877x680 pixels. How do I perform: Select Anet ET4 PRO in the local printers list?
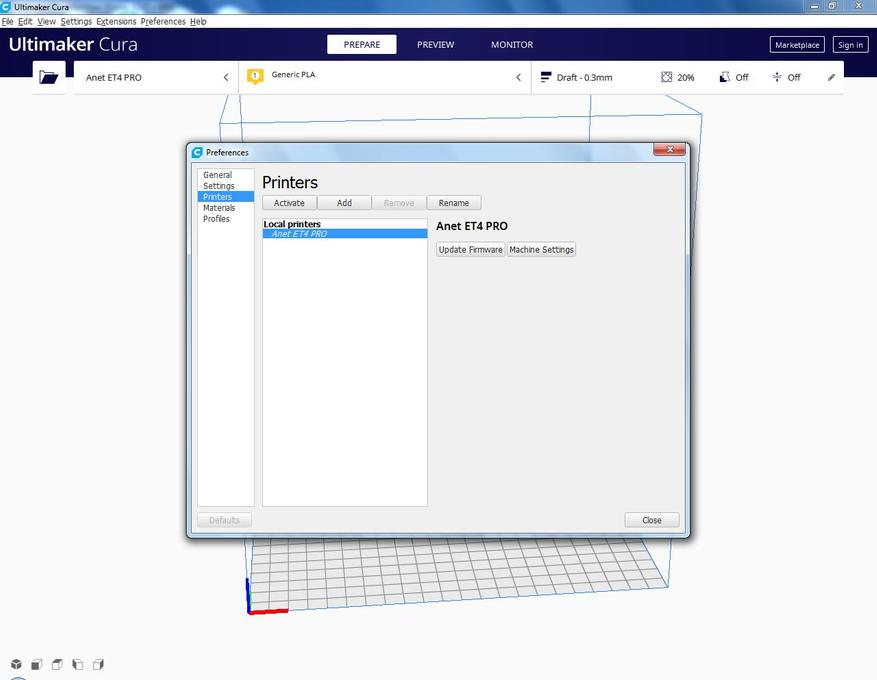pyautogui.click(x=299, y=234)
